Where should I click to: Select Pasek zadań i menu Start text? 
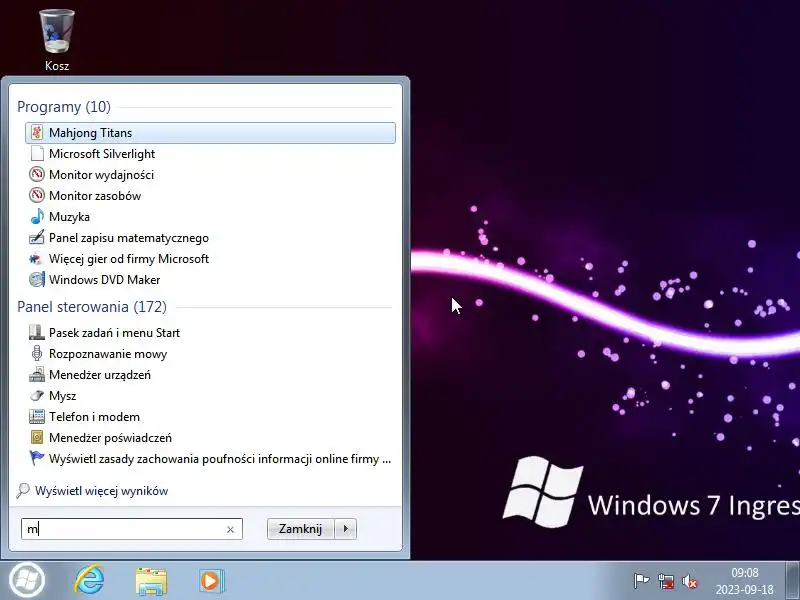point(114,333)
